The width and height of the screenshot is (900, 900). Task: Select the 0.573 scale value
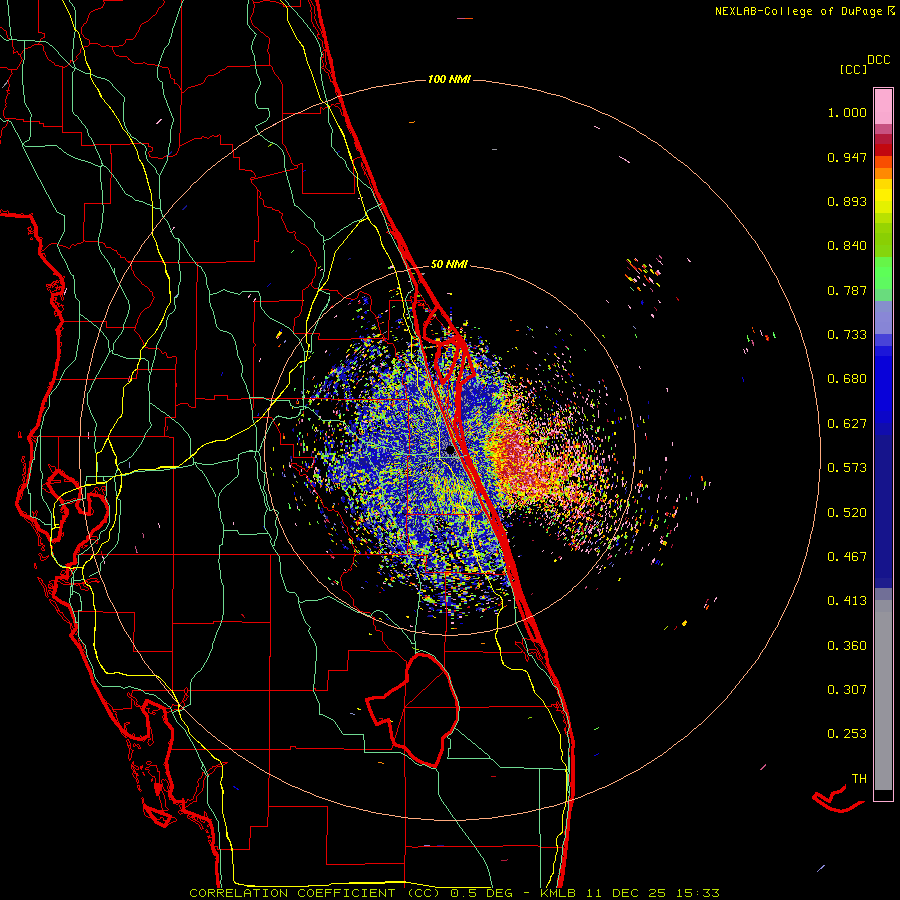[x=847, y=468]
